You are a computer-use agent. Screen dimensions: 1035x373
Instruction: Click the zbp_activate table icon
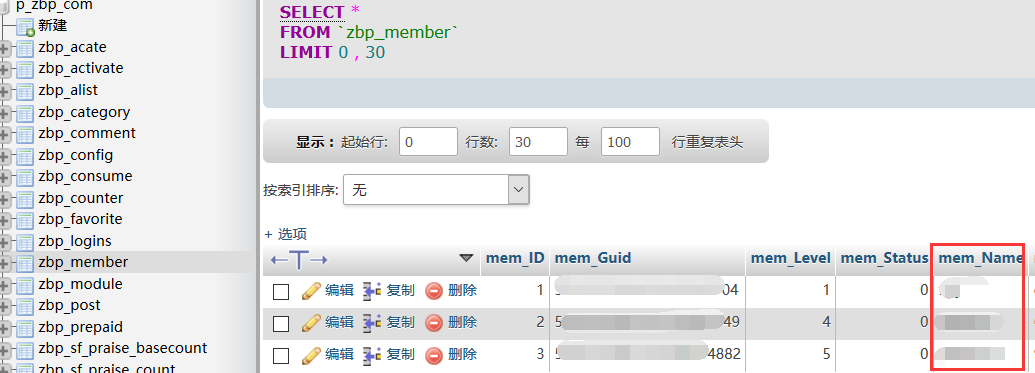click(x=24, y=69)
